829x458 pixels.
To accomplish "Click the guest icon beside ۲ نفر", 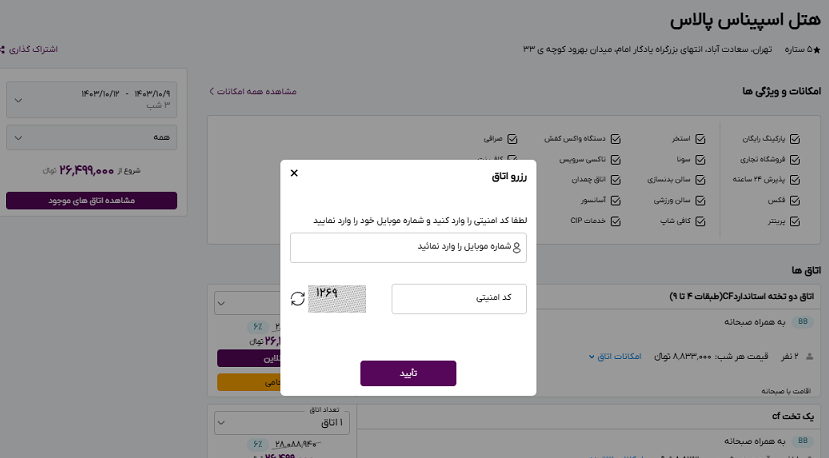I will tap(807, 356).
